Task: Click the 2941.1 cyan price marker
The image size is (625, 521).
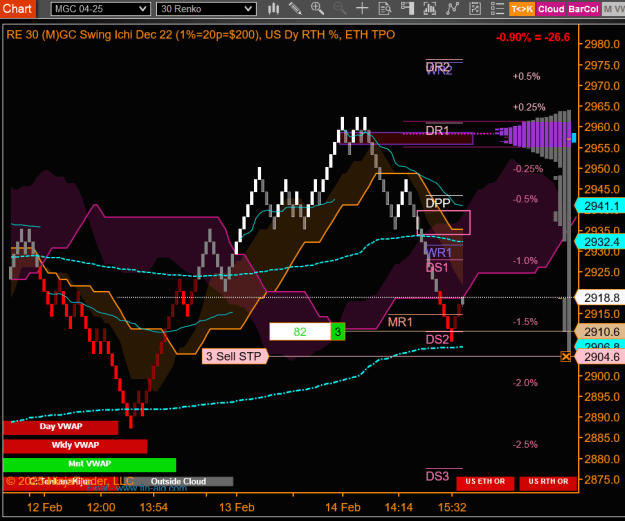Action: point(600,206)
